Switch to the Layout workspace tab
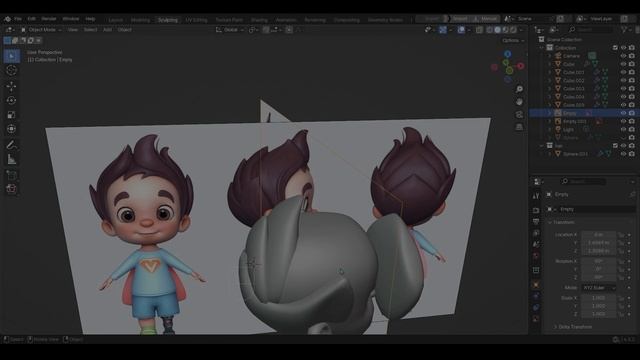640x360 pixels. [116, 20]
